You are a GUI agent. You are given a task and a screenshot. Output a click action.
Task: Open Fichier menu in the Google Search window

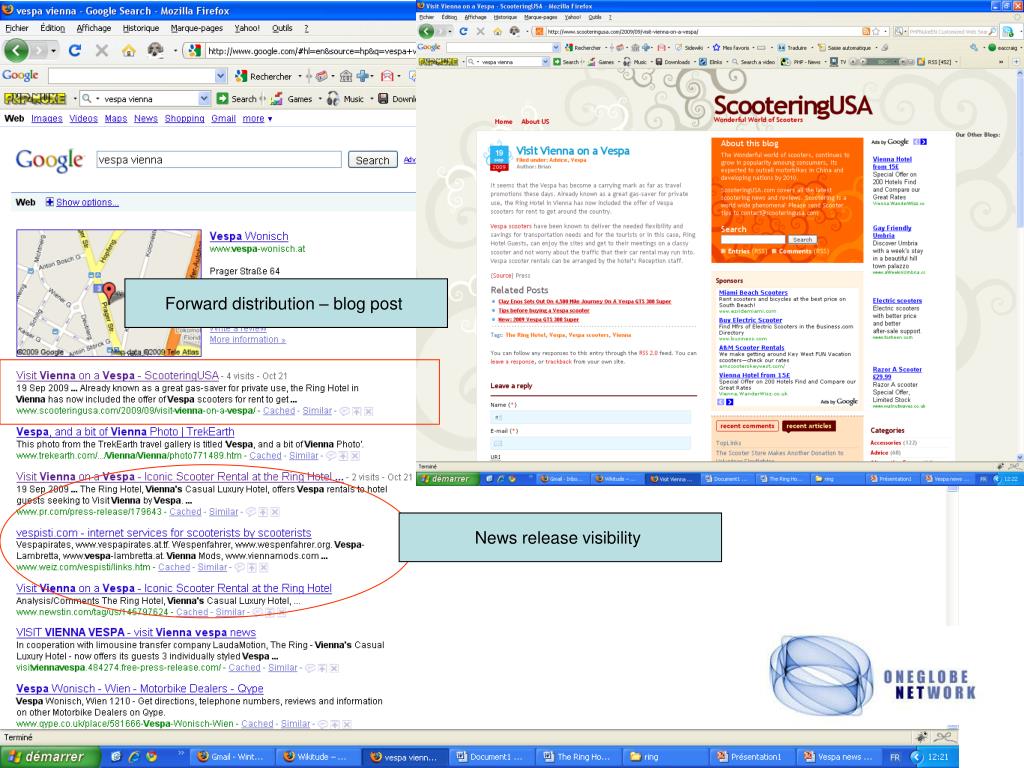click(16, 28)
